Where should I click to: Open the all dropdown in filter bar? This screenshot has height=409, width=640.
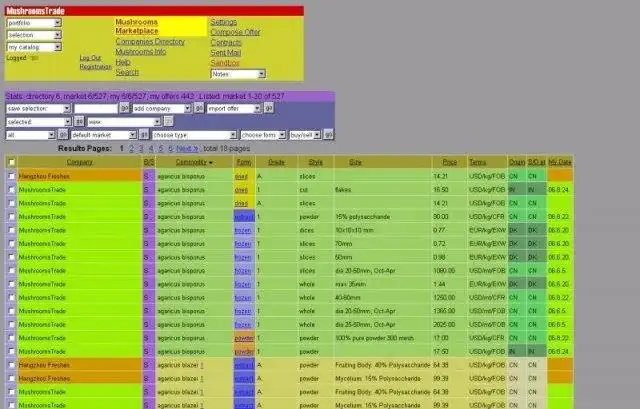[31, 135]
